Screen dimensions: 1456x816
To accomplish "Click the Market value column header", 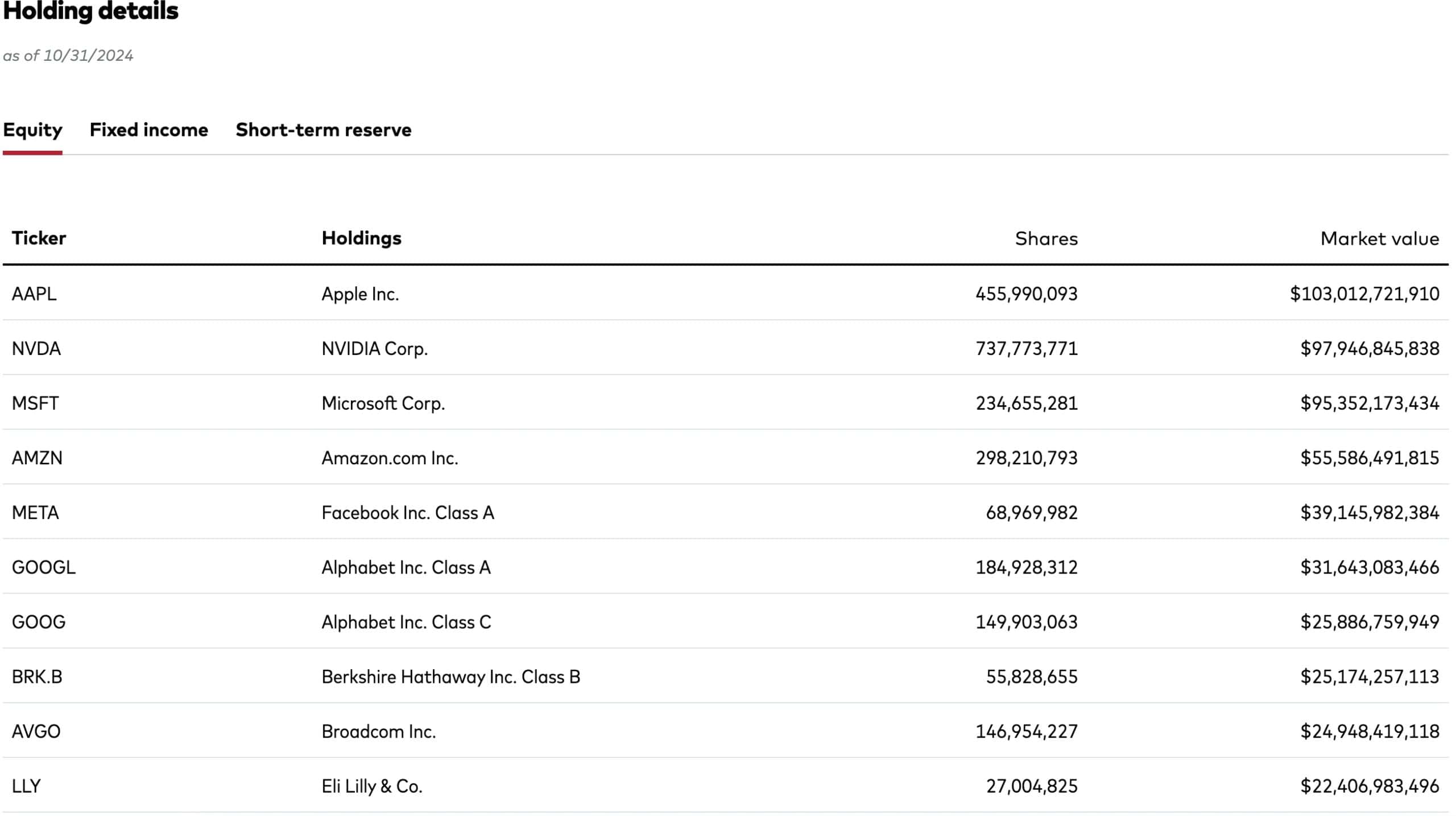I will click(1379, 238).
